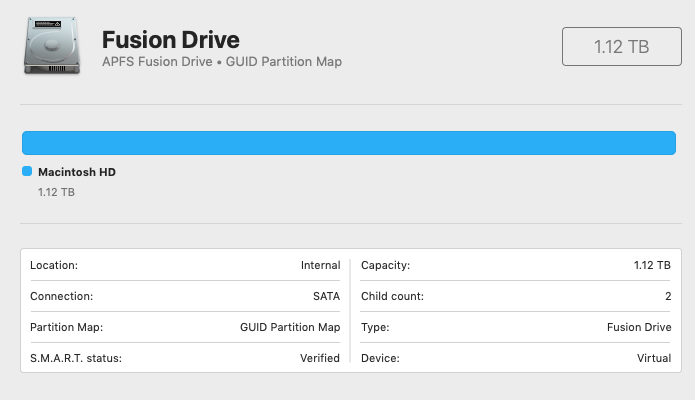
Task: Click the Type: label
Action: point(375,327)
